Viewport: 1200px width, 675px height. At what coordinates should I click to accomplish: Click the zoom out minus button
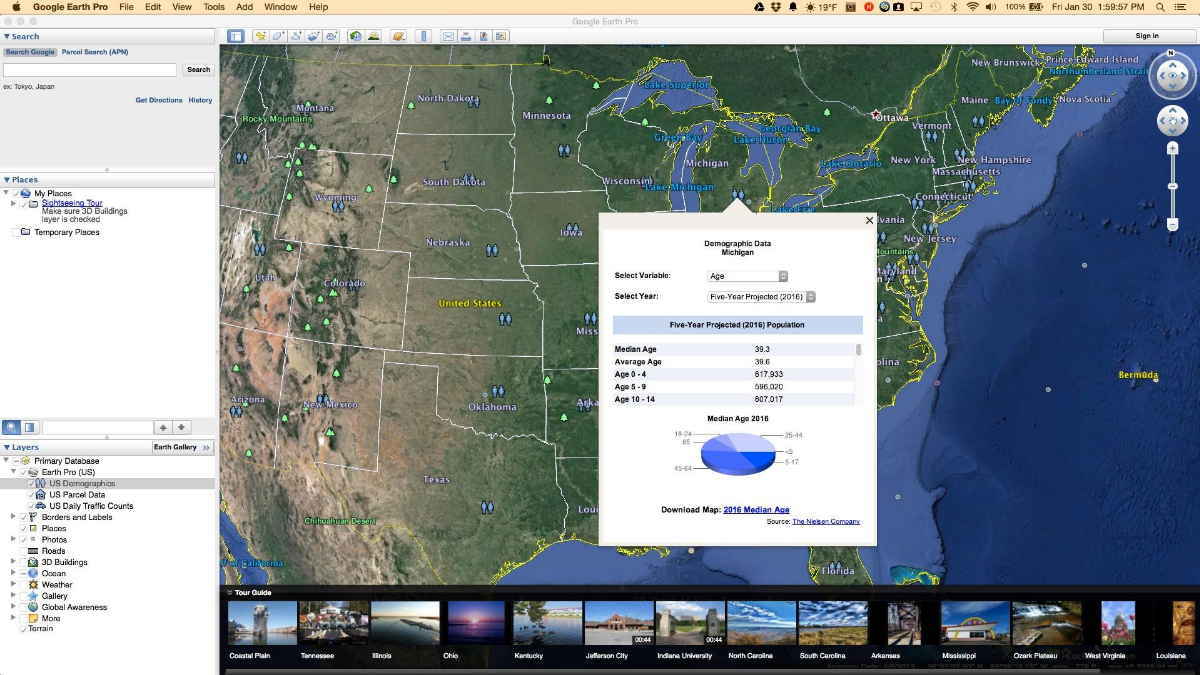[x=1173, y=225]
